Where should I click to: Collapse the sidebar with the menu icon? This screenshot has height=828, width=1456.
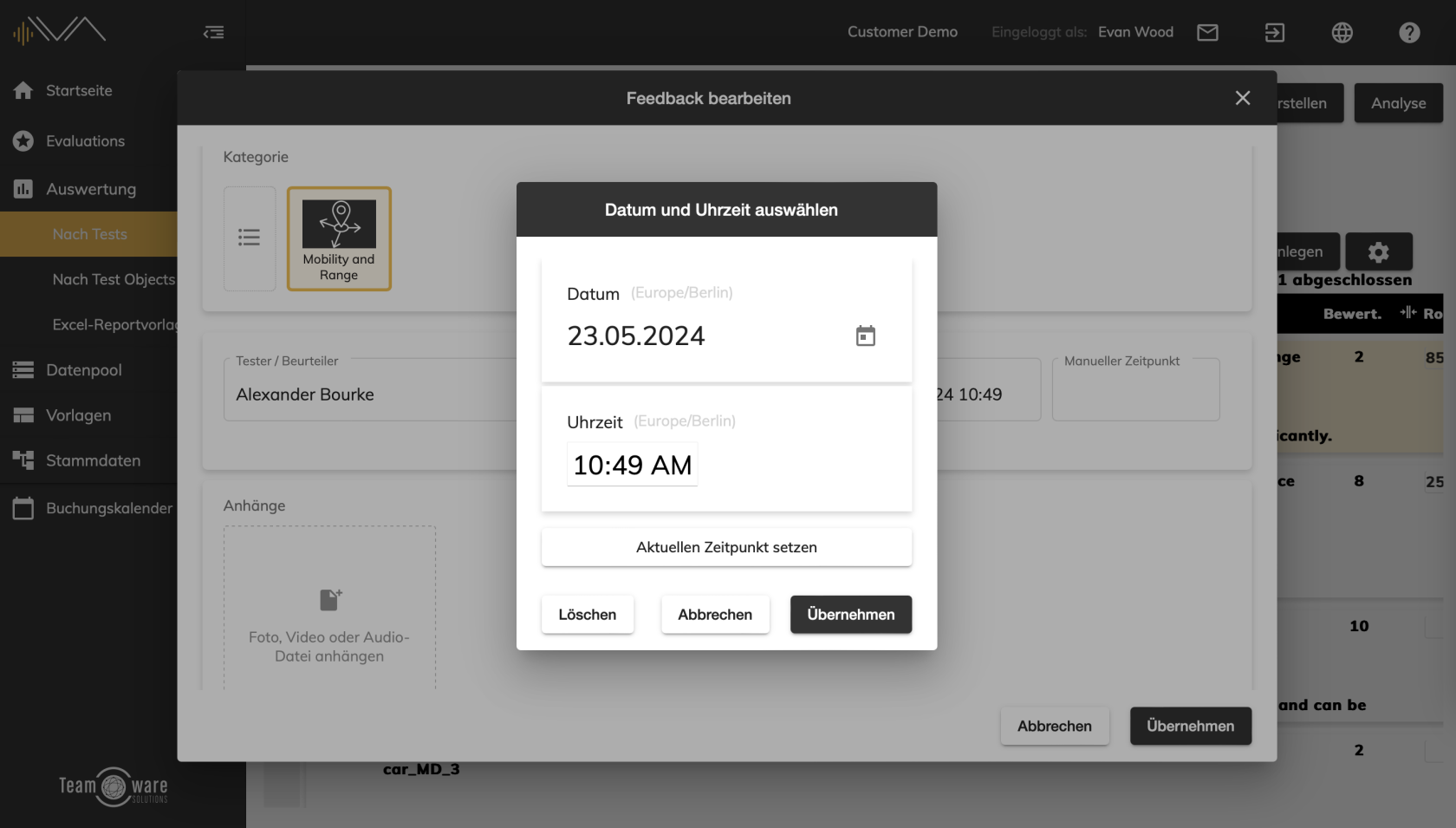point(213,32)
